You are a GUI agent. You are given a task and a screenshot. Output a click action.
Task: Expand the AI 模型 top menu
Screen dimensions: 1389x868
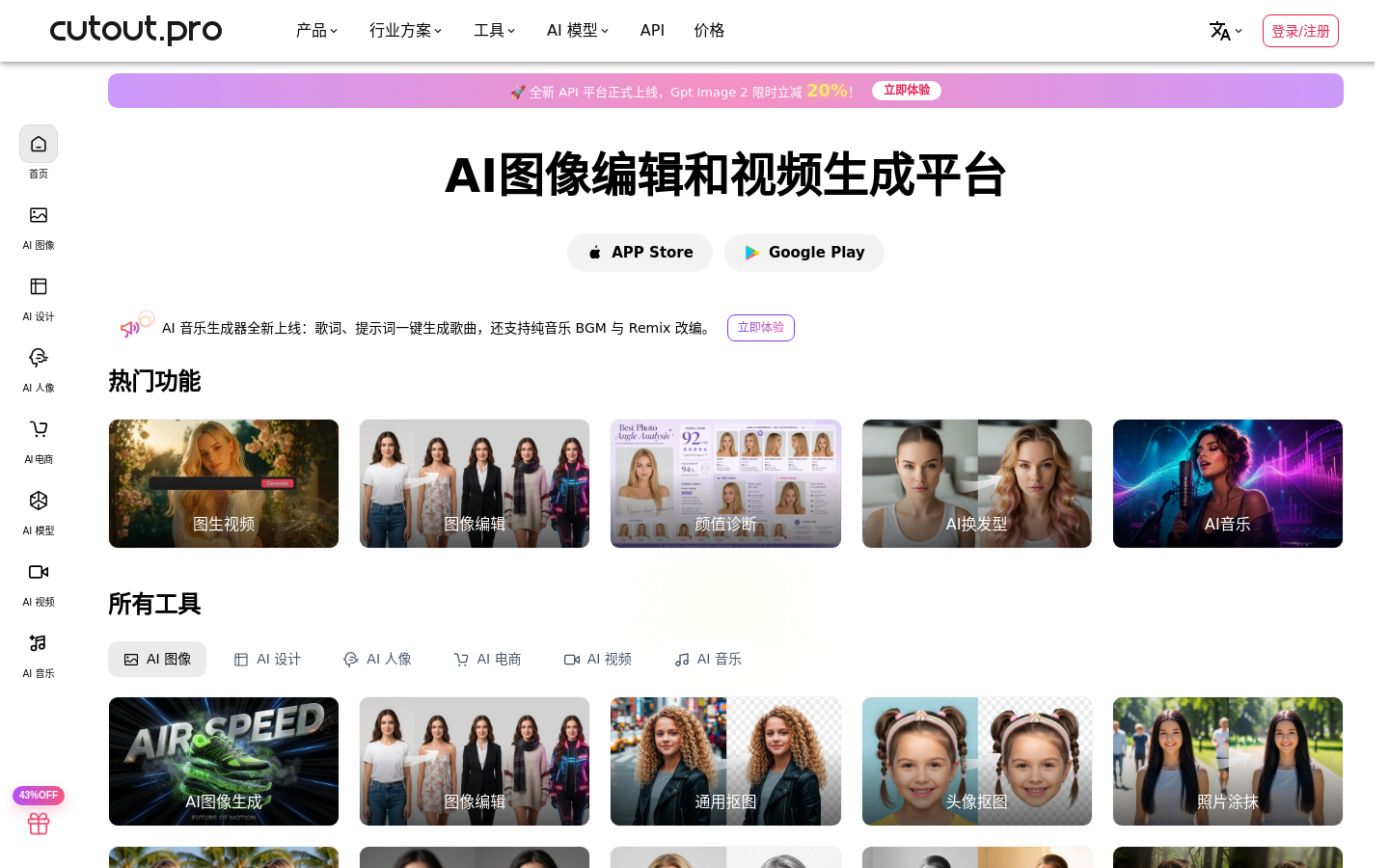pos(577,31)
